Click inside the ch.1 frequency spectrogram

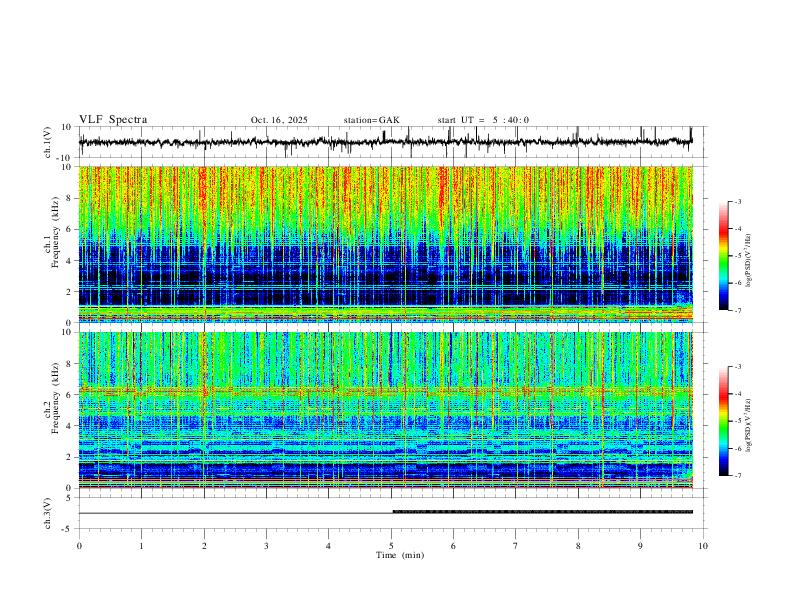pos(386,244)
